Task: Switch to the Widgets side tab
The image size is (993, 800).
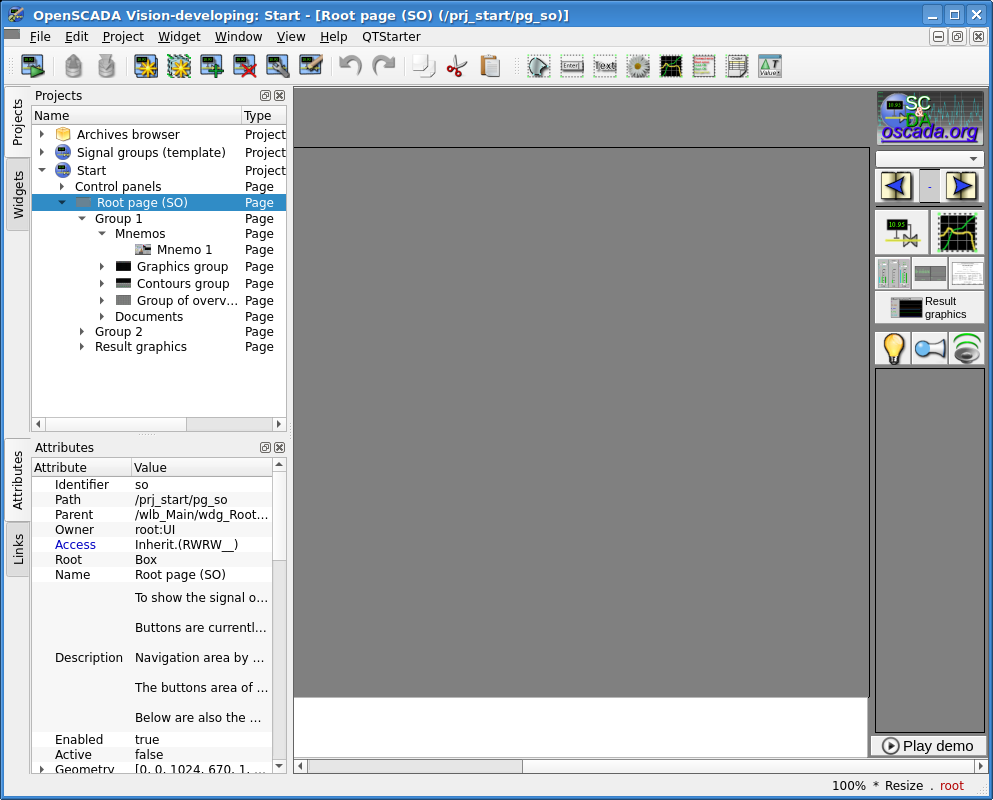Action: (18, 194)
